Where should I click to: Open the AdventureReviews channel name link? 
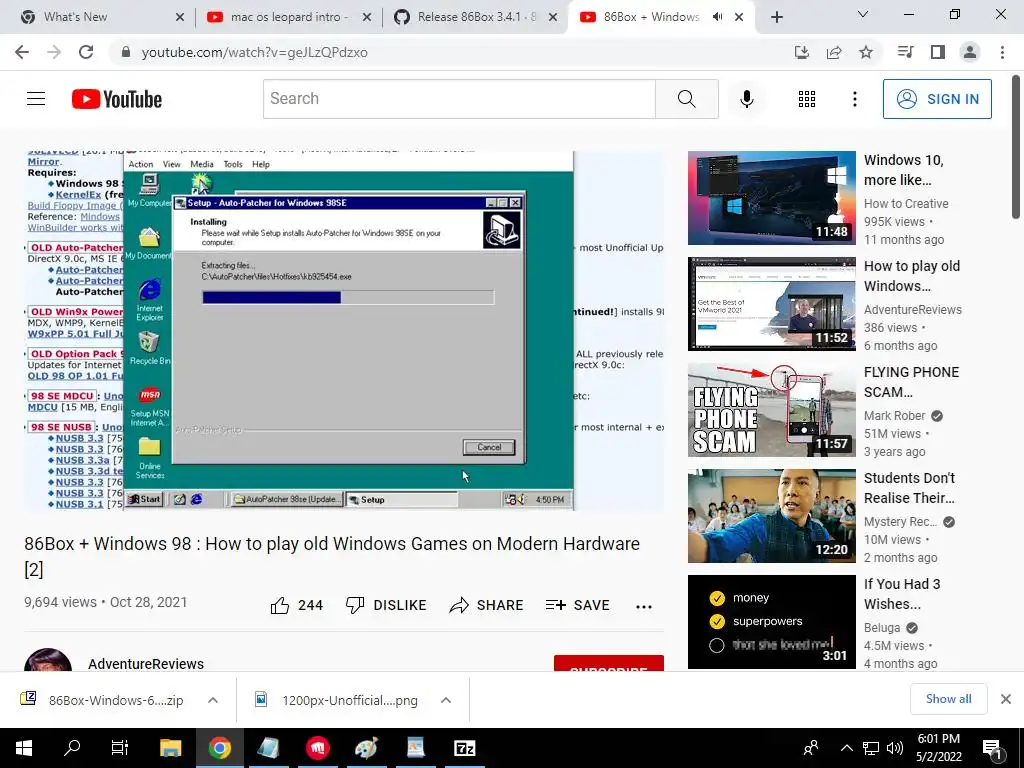[x=146, y=664]
